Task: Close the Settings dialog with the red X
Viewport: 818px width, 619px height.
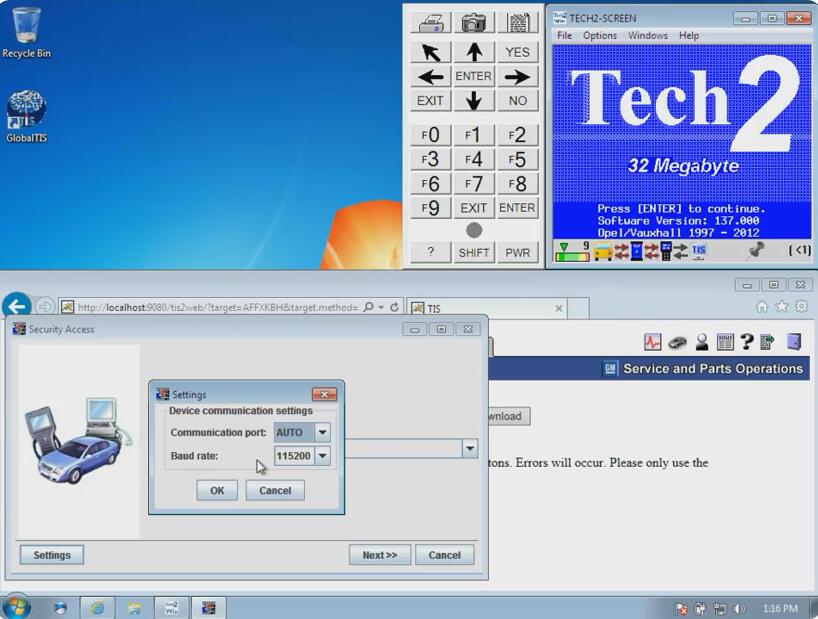Action: (x=324, y=394)
